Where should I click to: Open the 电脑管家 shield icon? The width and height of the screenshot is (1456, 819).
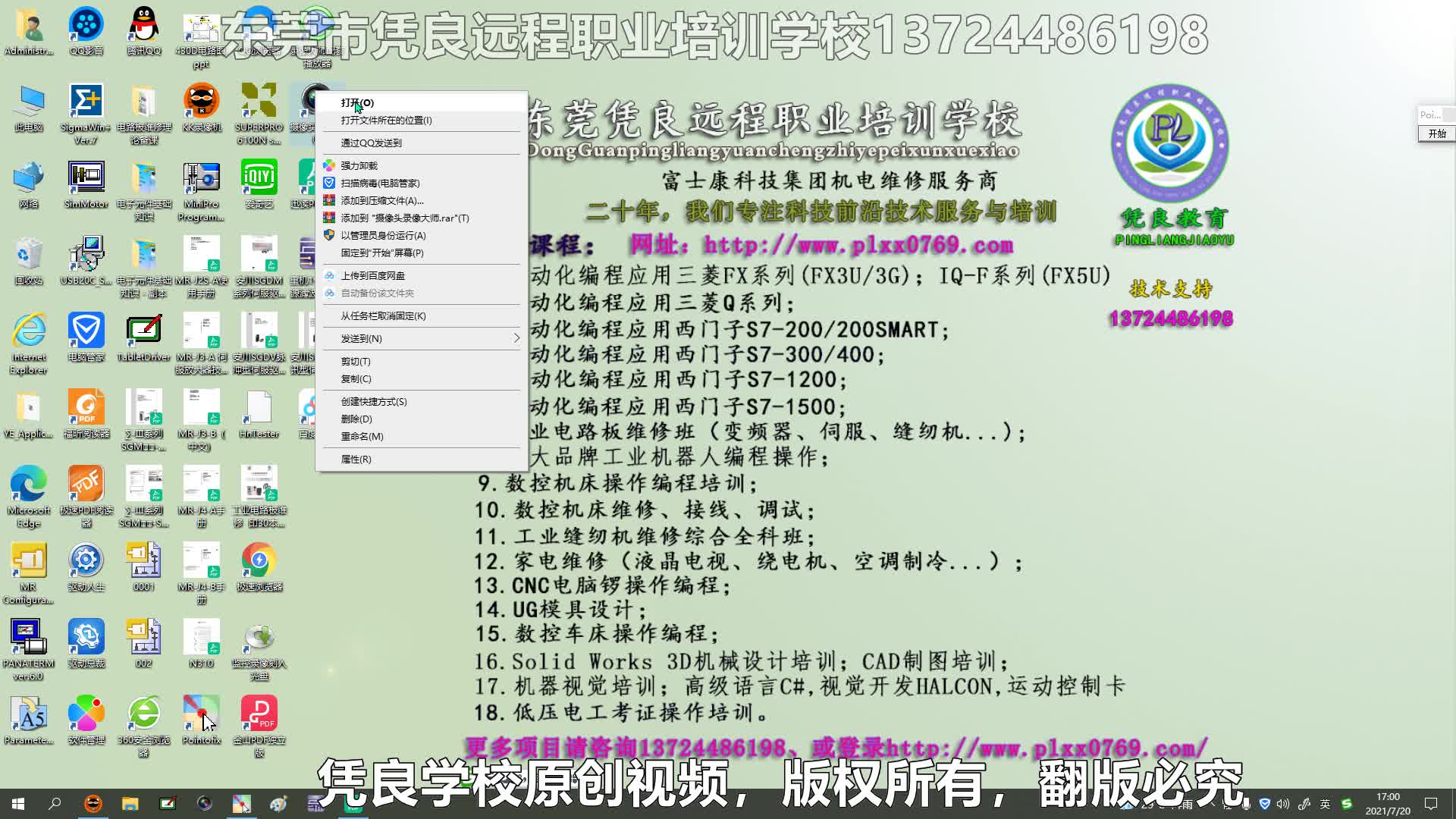(x=86, y=337)
